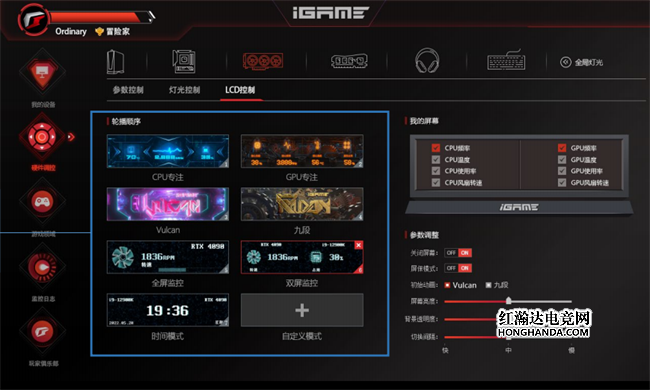Screen dimensions: 650x390
Task: Open the 玩家俱乐部 sidebar icon
Action: 42,332
